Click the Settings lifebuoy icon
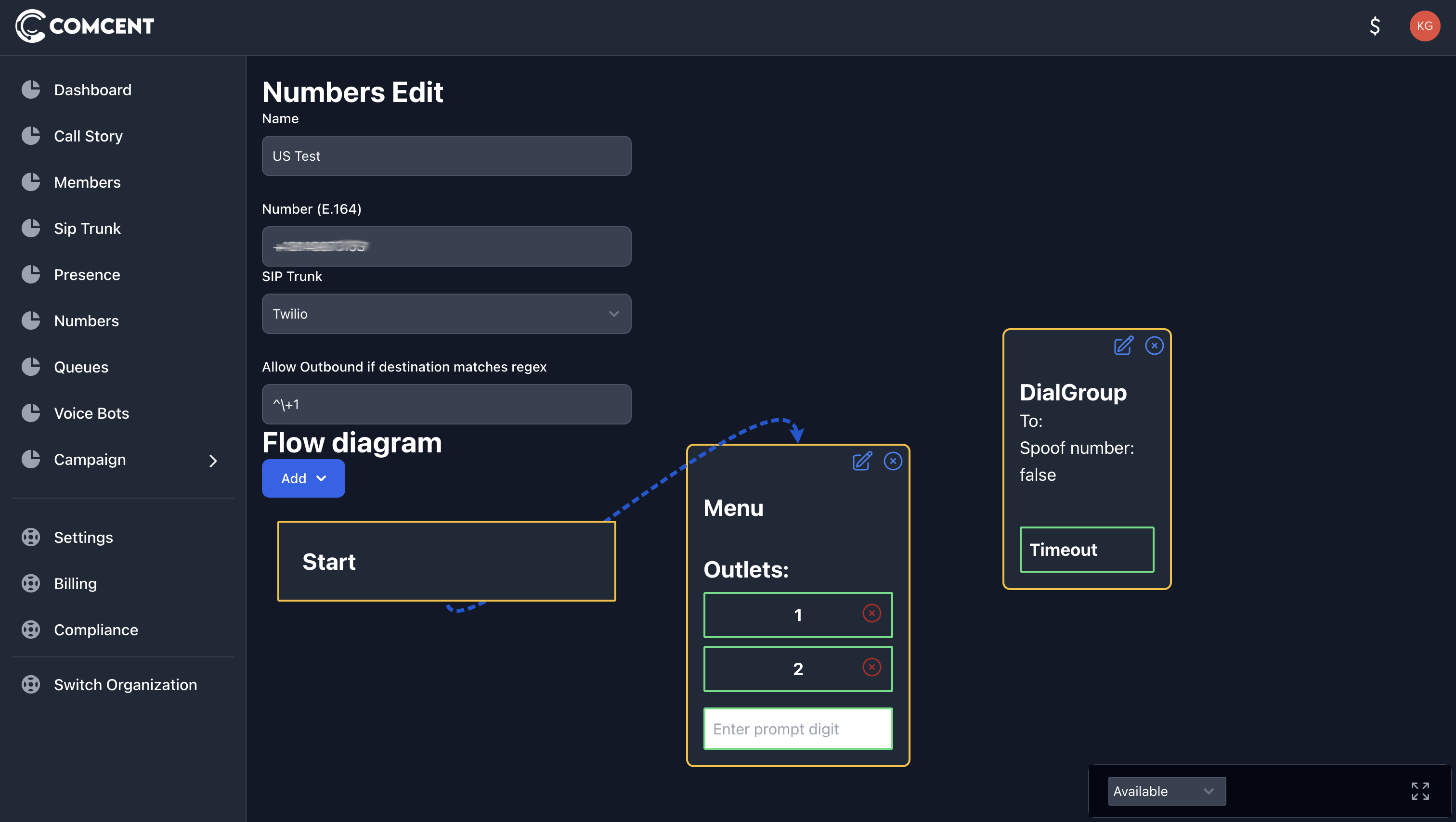The image size is (1456, 822). click(31, 537)
